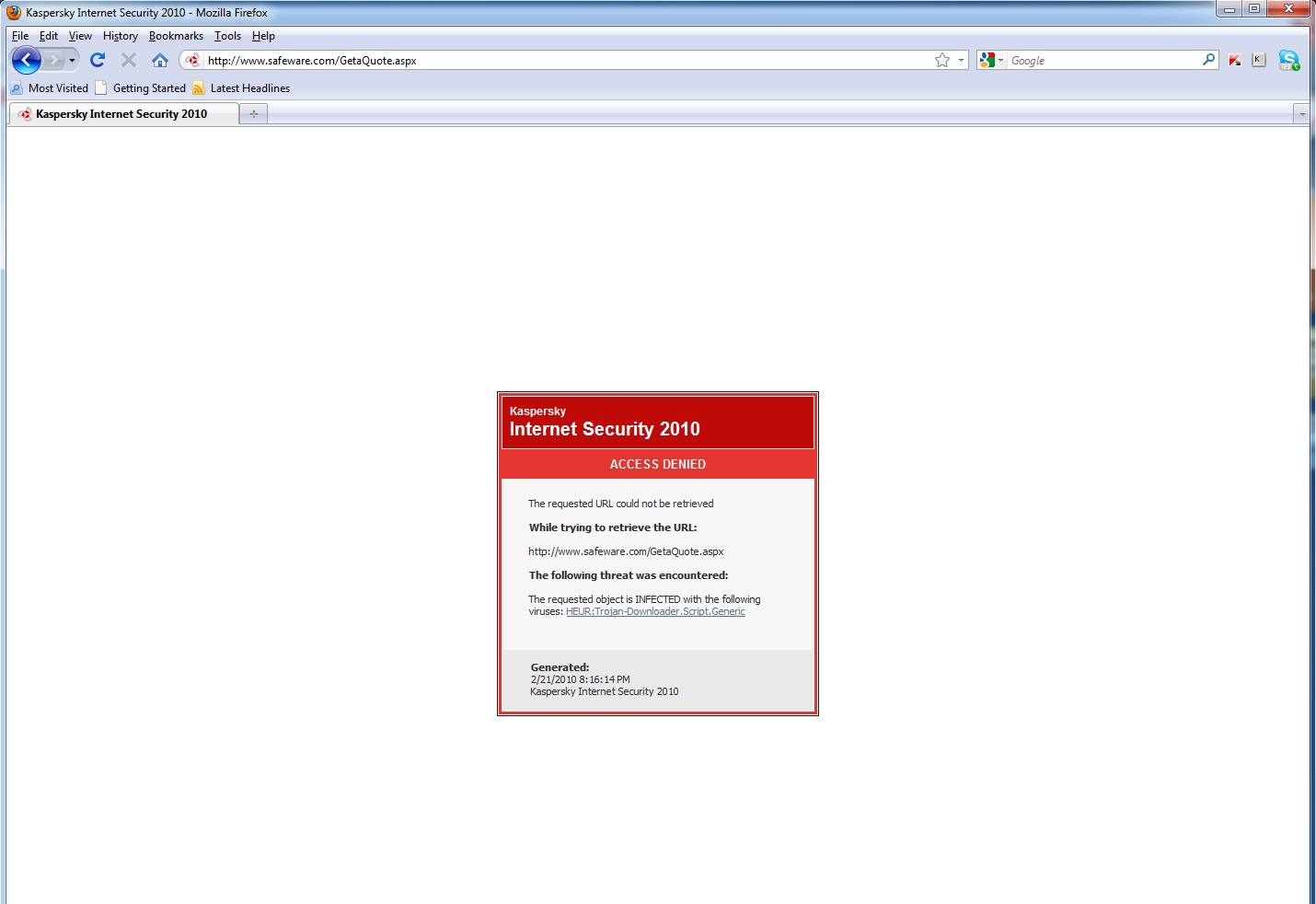
Task: Open the back/forward history dropdown arrow
Action: tap(72, 61)
